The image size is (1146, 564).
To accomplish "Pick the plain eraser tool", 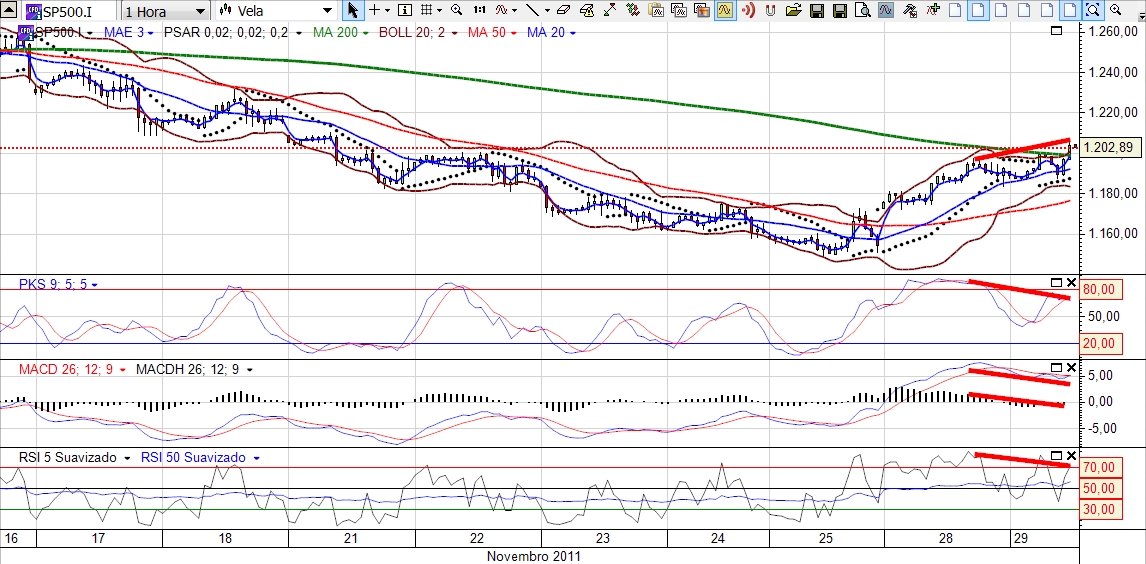I will 563,10.
